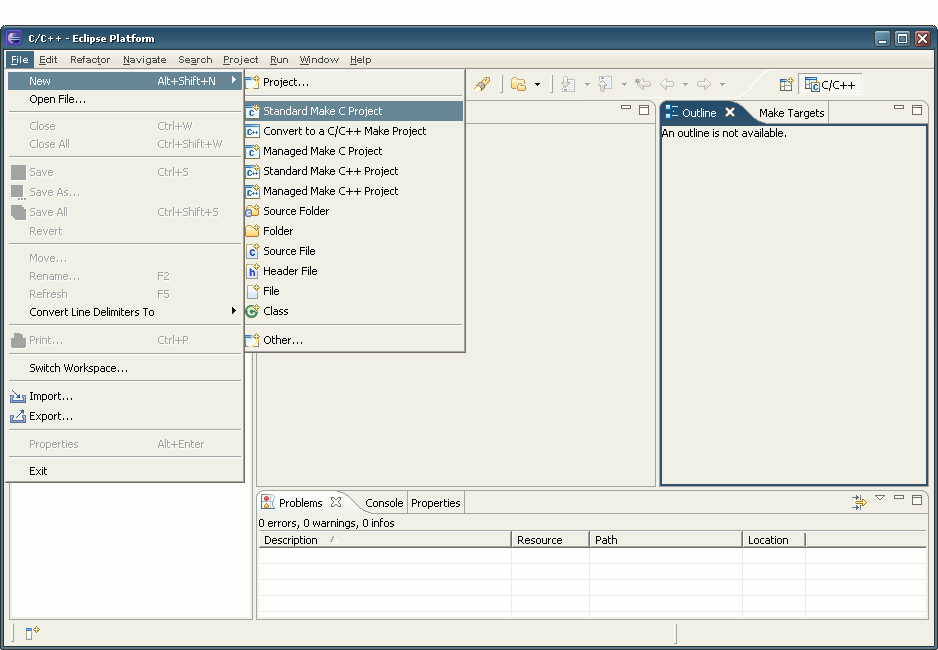The height and width of the screenshot is (650, 938).
Task: Click the fast view icon in status bar
Action: click(x=32, y=632)
